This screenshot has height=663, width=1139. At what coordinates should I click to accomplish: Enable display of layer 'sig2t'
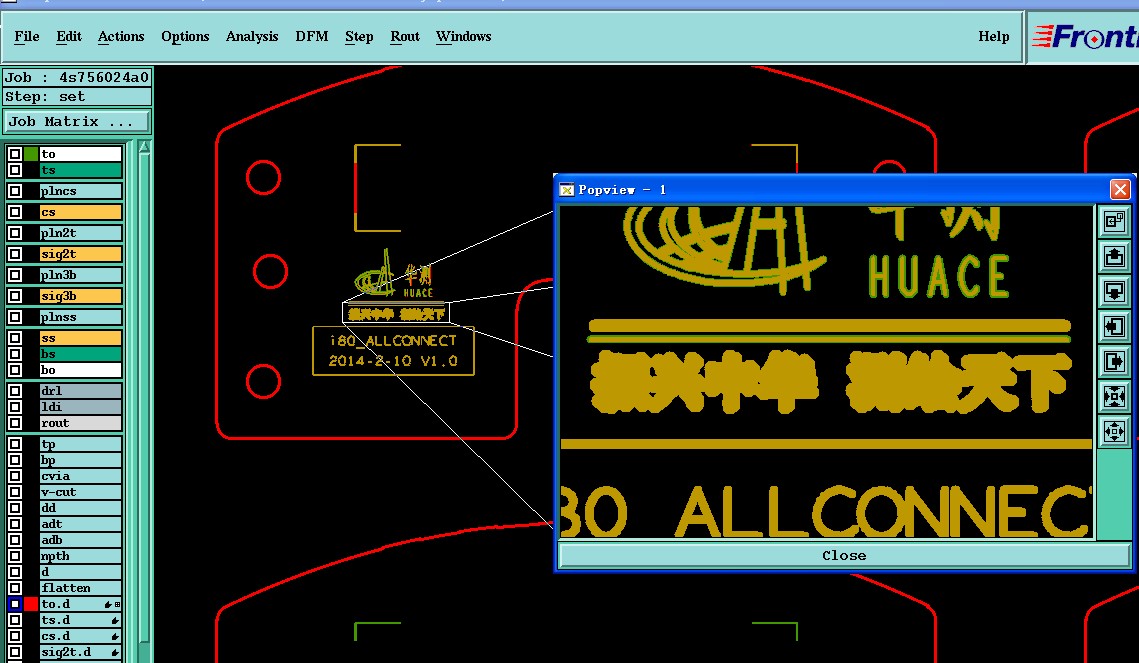click(15, 254)
